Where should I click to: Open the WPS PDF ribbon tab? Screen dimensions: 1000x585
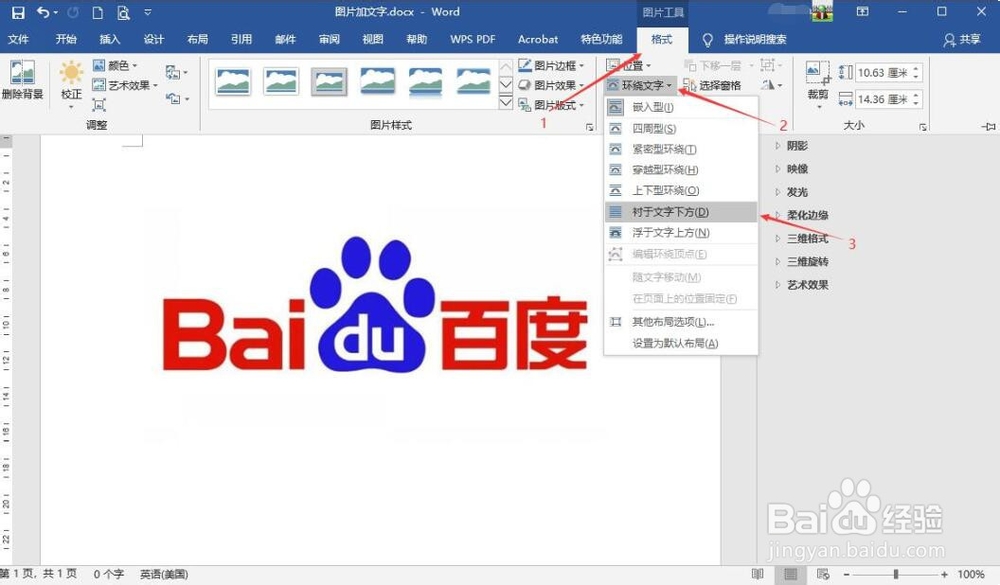pos(473,39)
